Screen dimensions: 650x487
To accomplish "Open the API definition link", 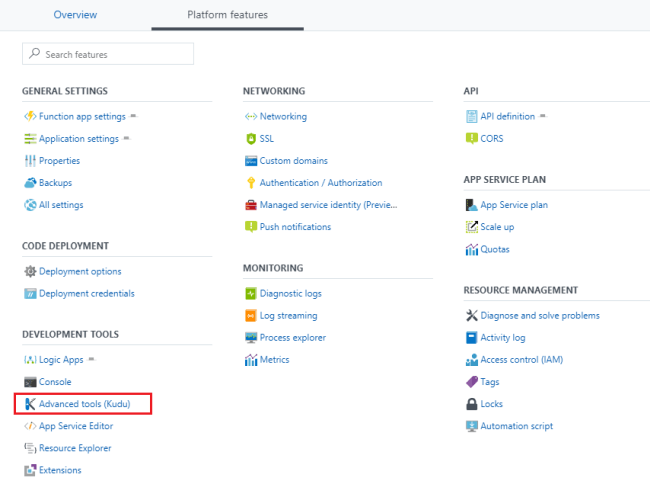I will [x=507, y=116].
